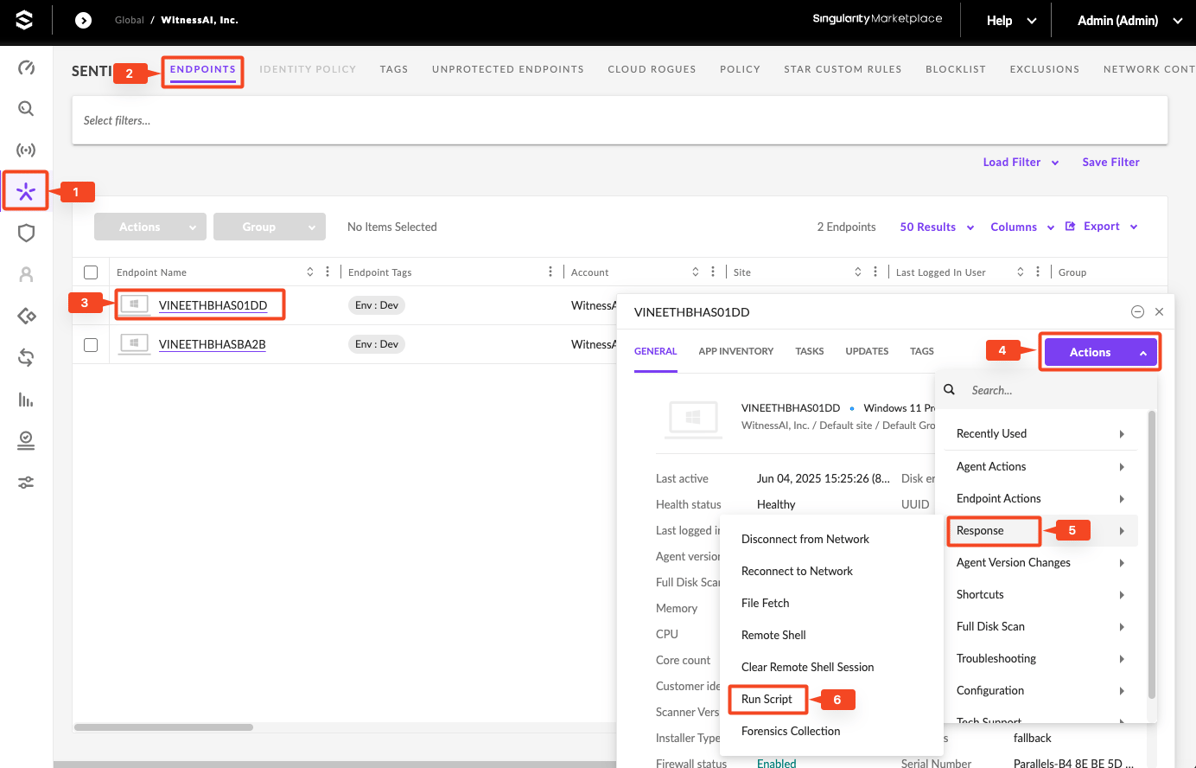The height and width of the screenshot is (768, 1196).
Task: Check the VINEETHBHASBA2B endpoint row checkbox
Action: 91,344
